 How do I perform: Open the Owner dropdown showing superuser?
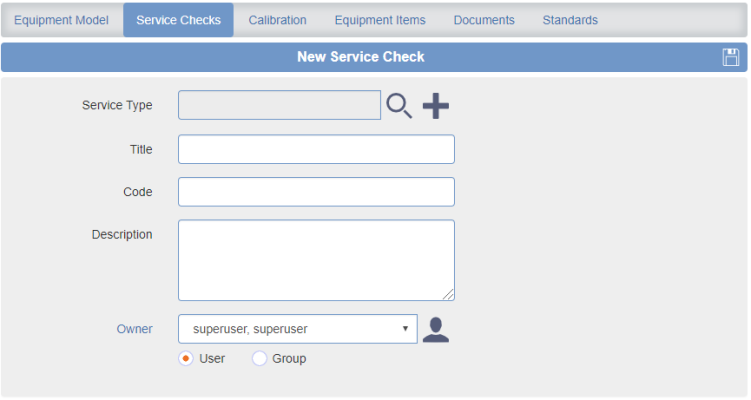click(297, 329)
